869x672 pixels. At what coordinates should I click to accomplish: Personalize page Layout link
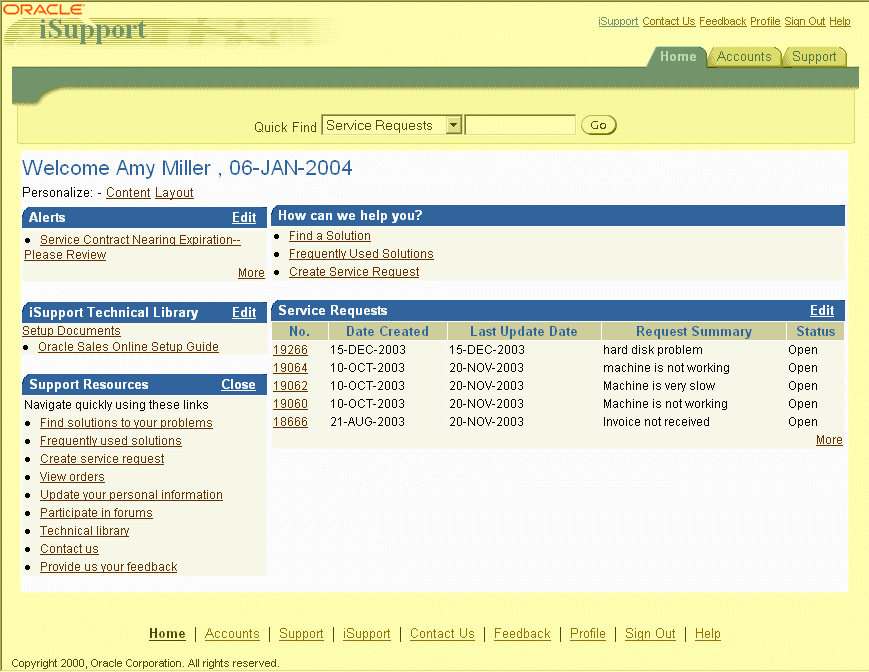[174, 192]
